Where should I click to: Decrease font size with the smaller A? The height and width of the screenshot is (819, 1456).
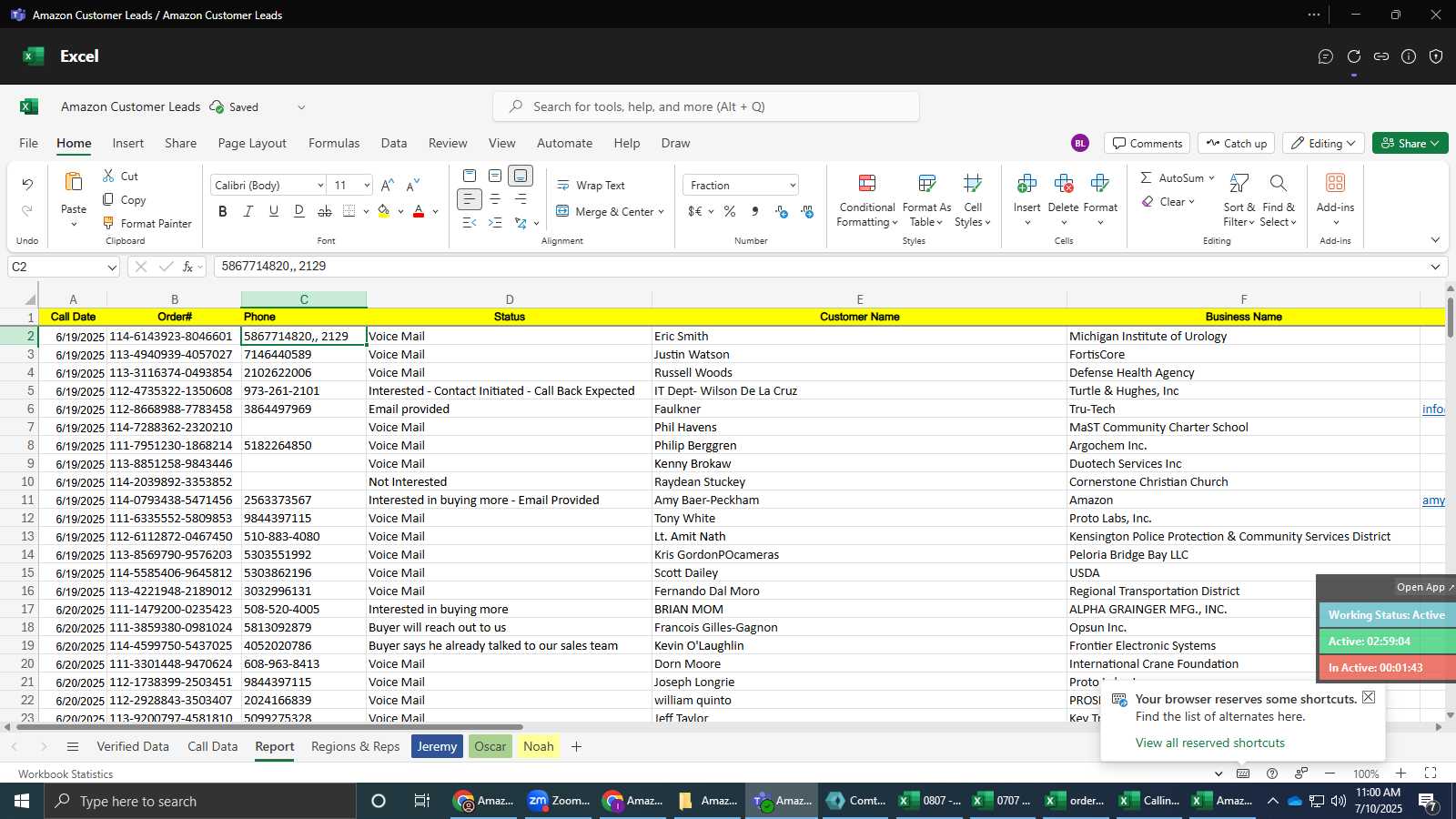[413, 185]
